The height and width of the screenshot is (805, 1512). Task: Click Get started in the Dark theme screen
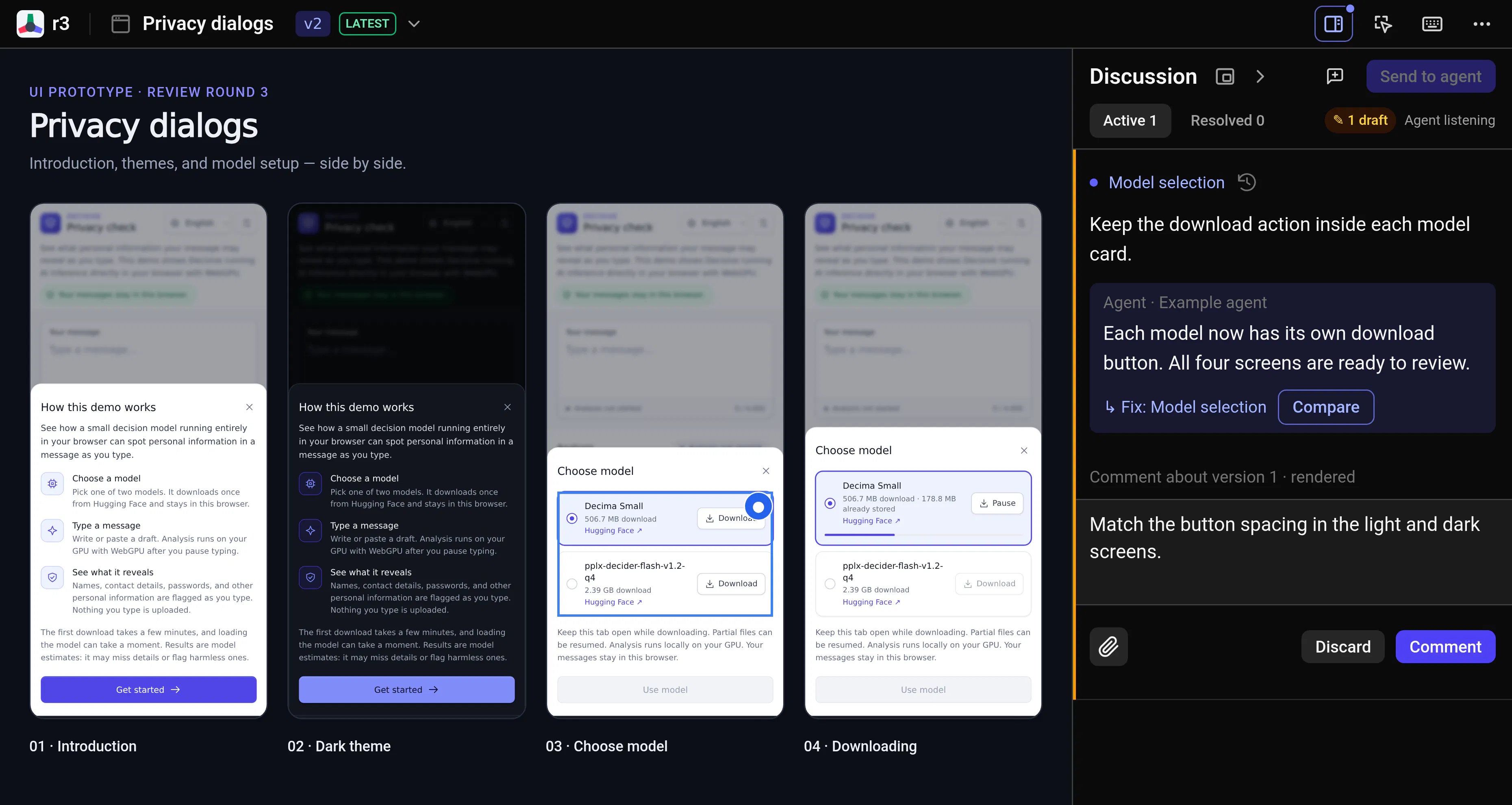(x=407, y=689)
